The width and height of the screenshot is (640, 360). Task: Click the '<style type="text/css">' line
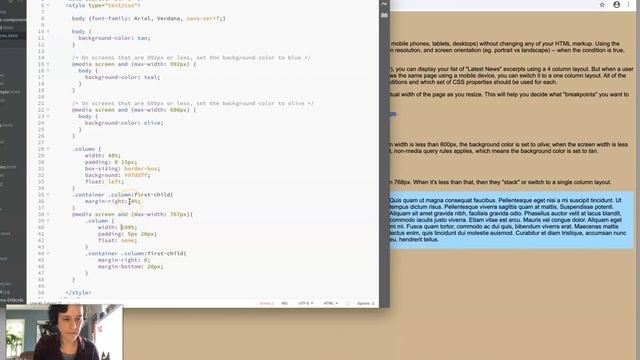point(103,5)
